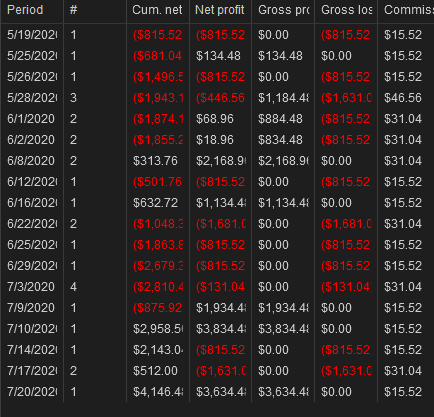This screenshot has width=434, height=417.
Task: Sort by Cum. net column header
Action: 158,11
